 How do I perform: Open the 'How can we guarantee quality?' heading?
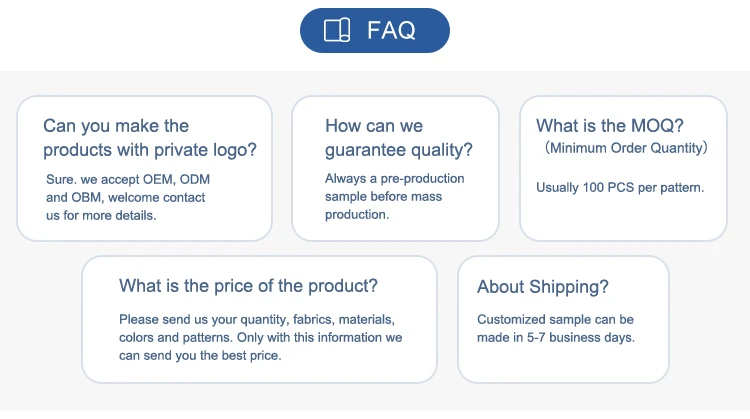[398, 138]
